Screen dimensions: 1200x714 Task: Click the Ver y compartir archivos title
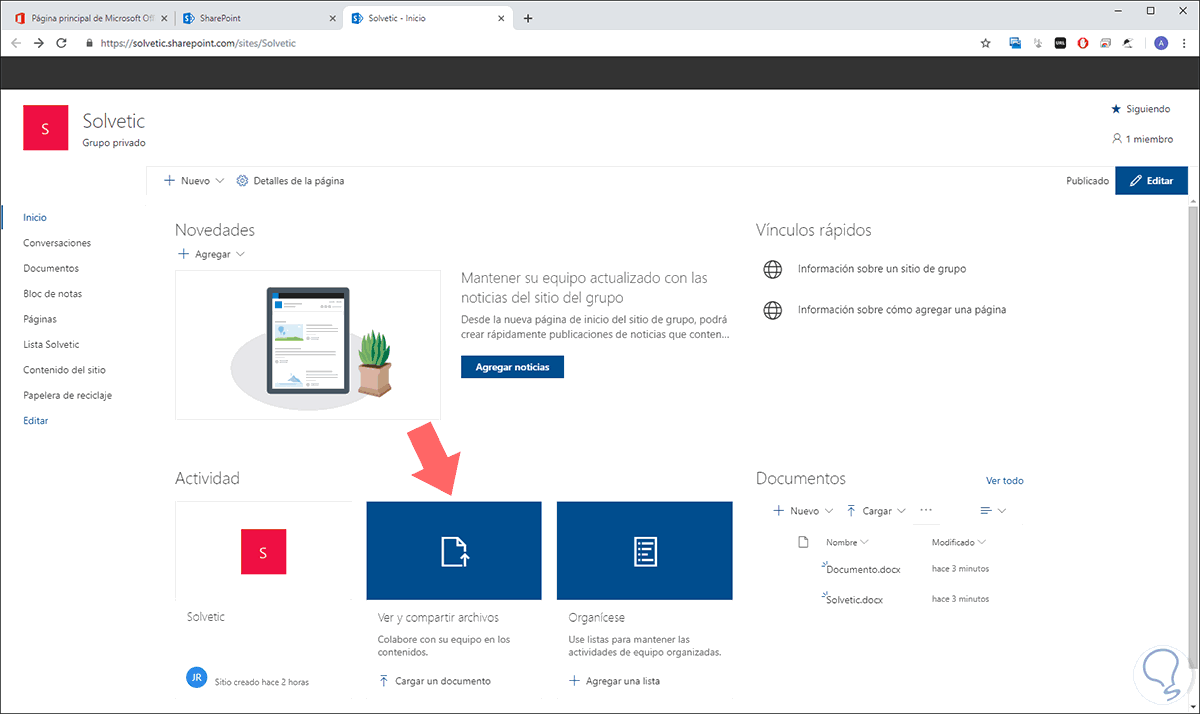[438, 617]
